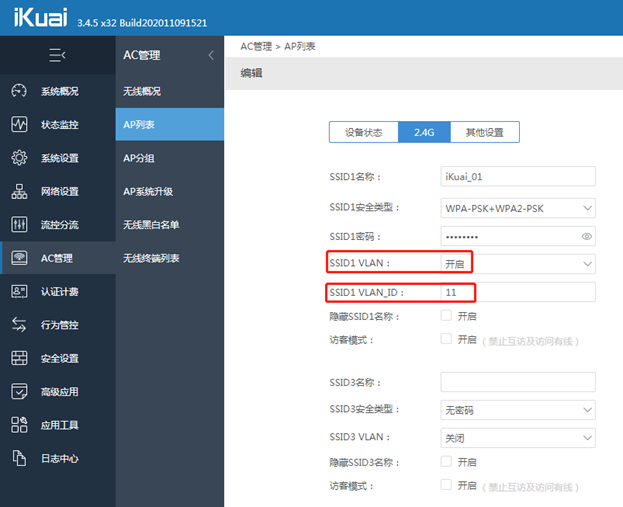Viewport: 623px width, 507px height.
Task: Click the 网络设置 network icon
Action: [19, 191]
